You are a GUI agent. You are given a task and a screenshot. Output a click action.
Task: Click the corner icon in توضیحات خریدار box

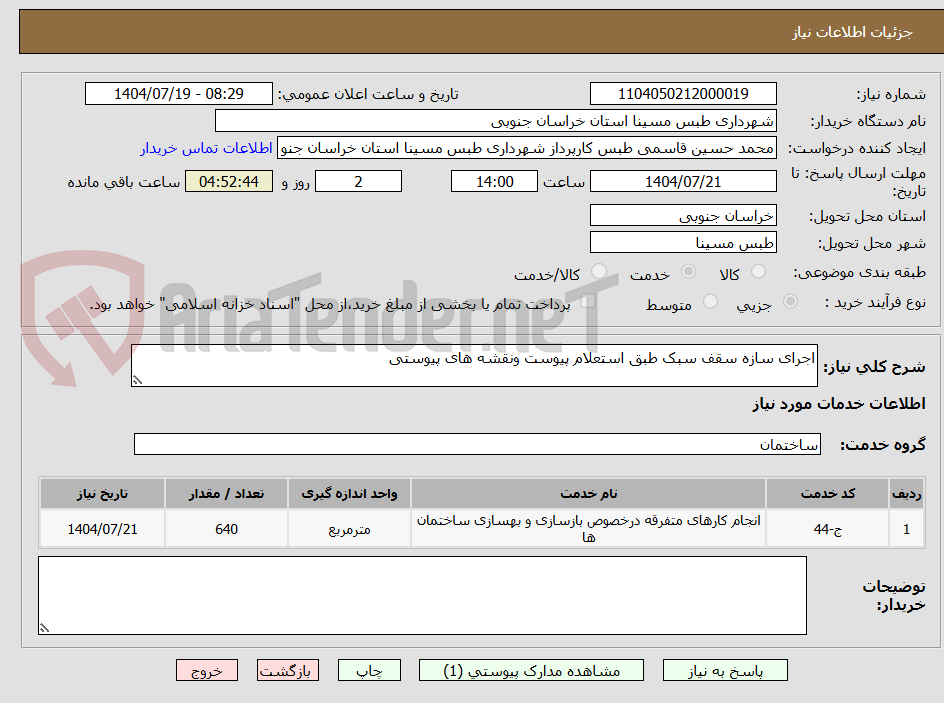click(43, 628)
